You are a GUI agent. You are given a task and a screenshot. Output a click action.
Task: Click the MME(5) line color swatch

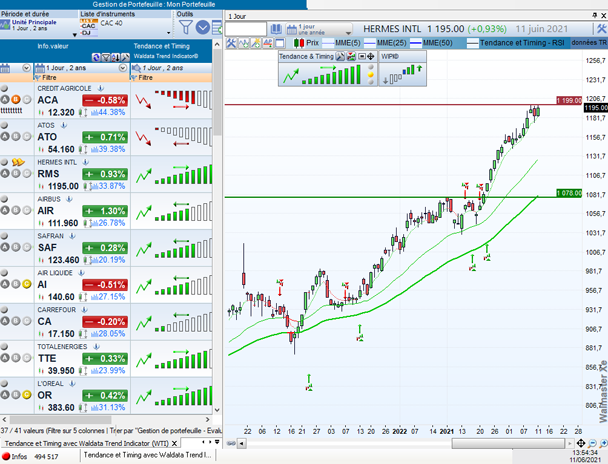(x=328, y=43)
